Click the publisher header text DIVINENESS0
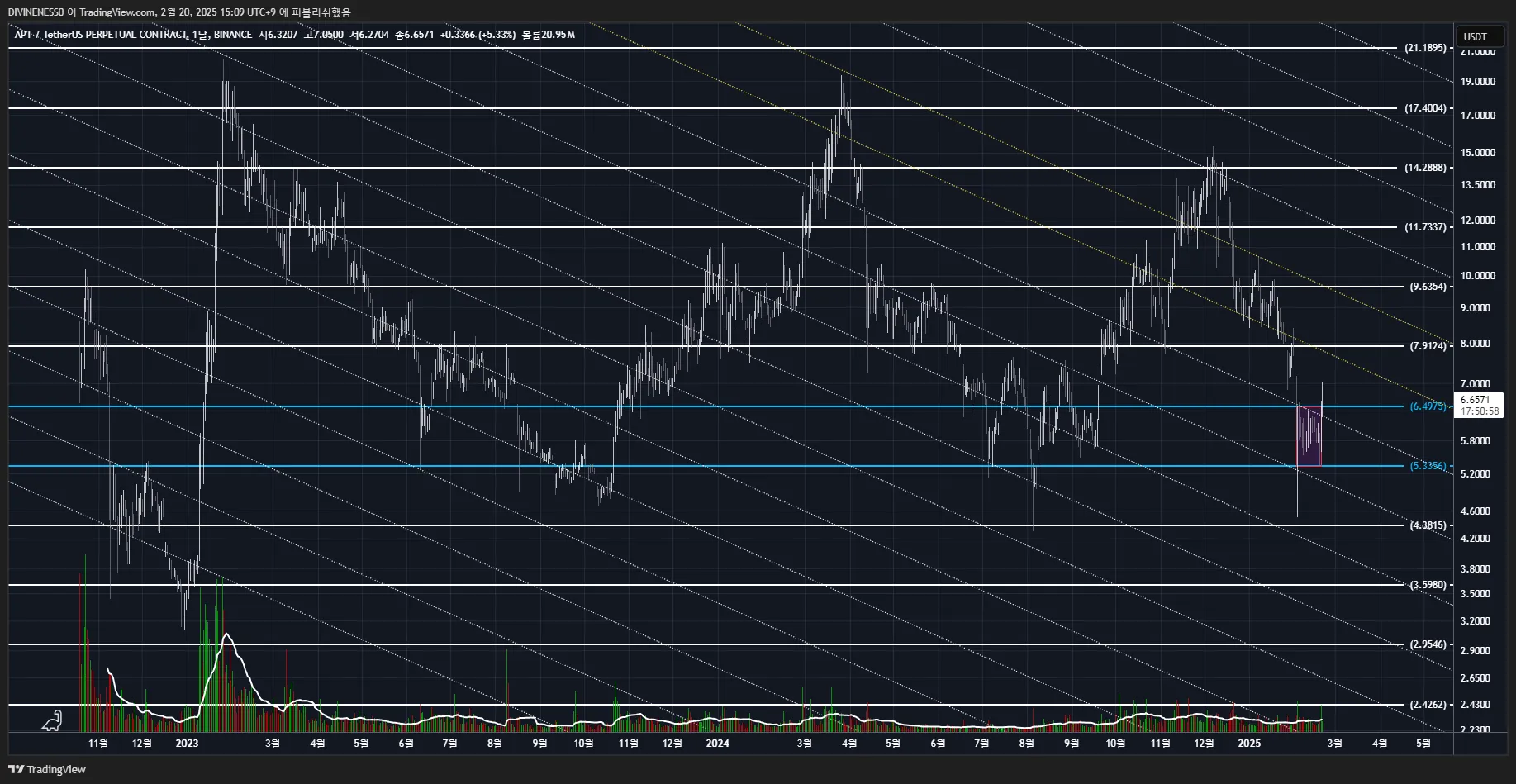Image resolution: width=1516 pixels, height=784 pixels. (36, 12)
